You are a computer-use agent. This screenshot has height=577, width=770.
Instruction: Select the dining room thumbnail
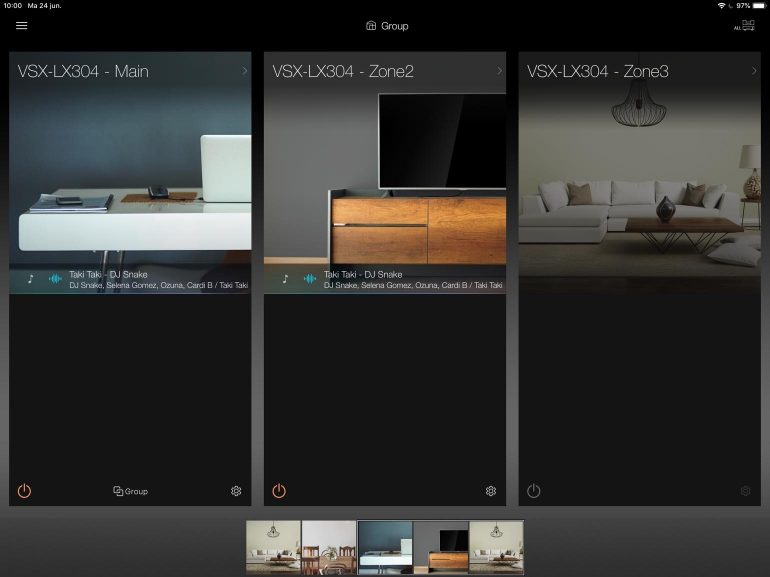[329, 547]
